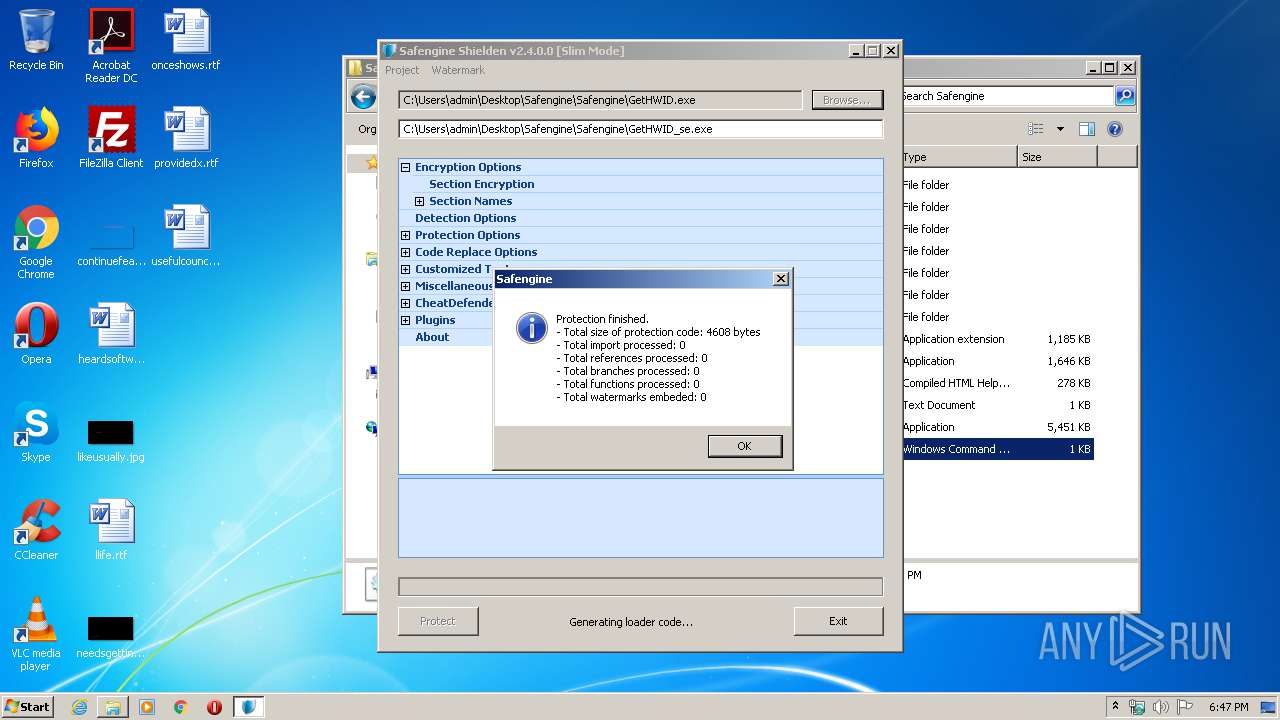Open the help icon in Explorer window

click(x=1115, y=129)
